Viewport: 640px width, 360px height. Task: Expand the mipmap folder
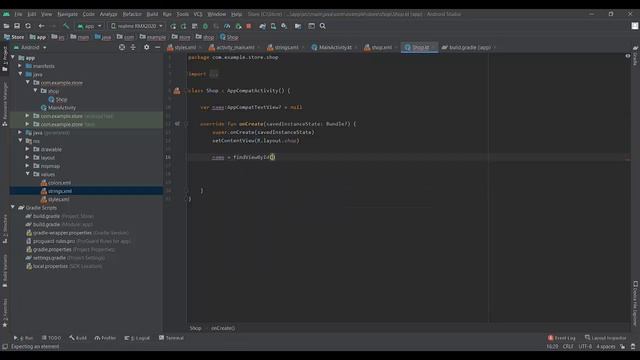(x=27, y=166)
